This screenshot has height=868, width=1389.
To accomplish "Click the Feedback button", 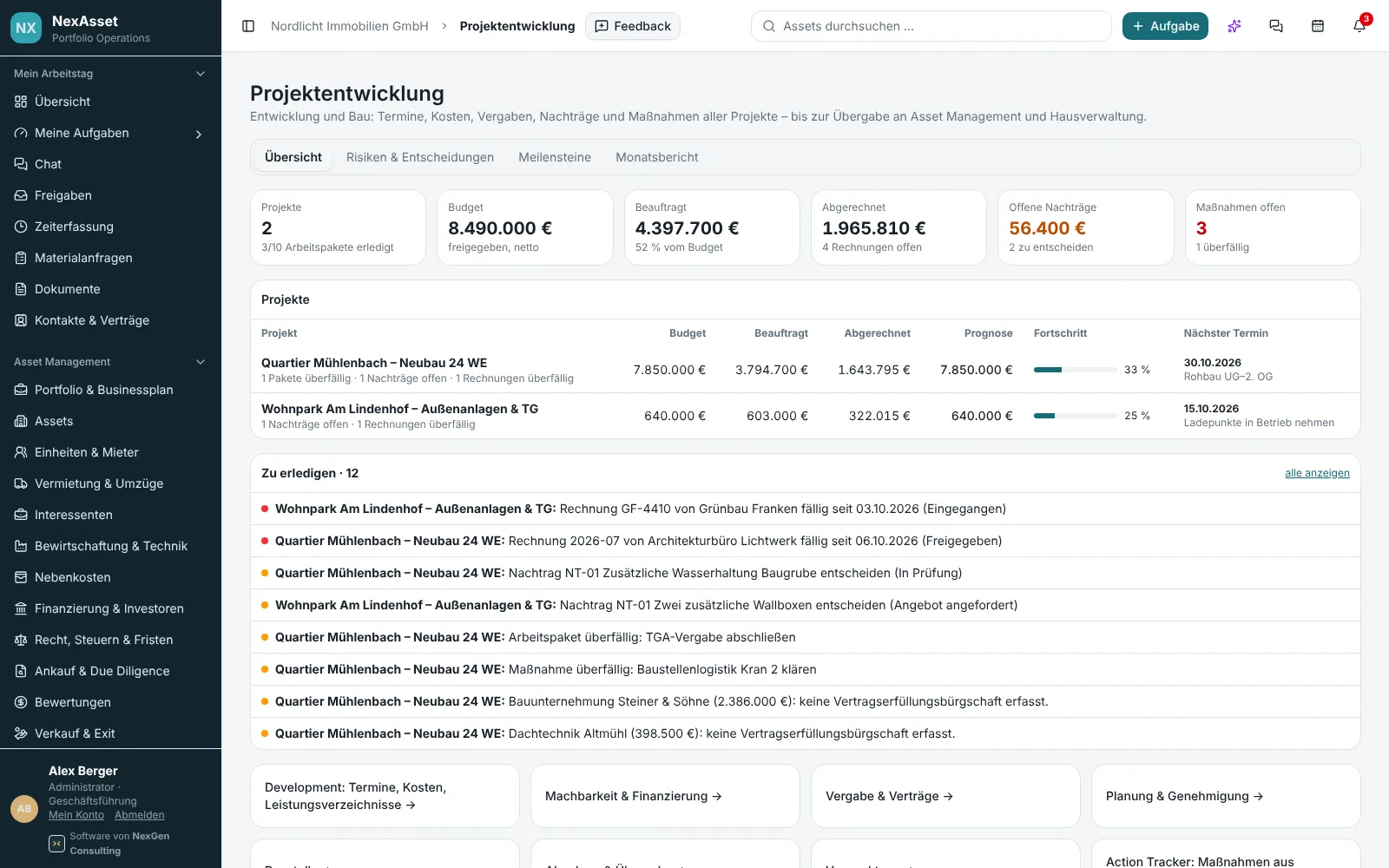I will tap(633, 26).
